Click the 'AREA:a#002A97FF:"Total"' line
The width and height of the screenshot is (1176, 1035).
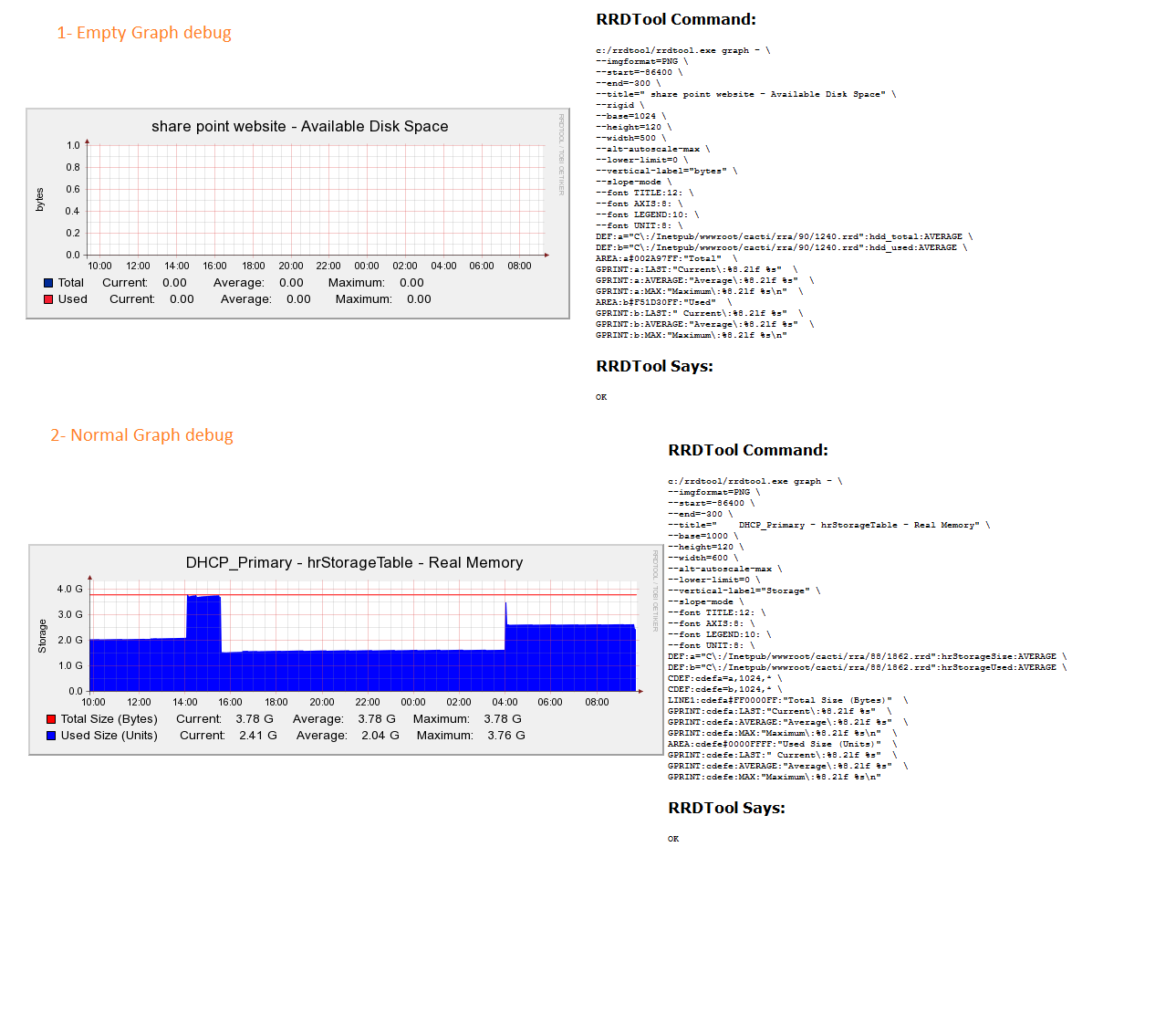(x=666, y=258)
